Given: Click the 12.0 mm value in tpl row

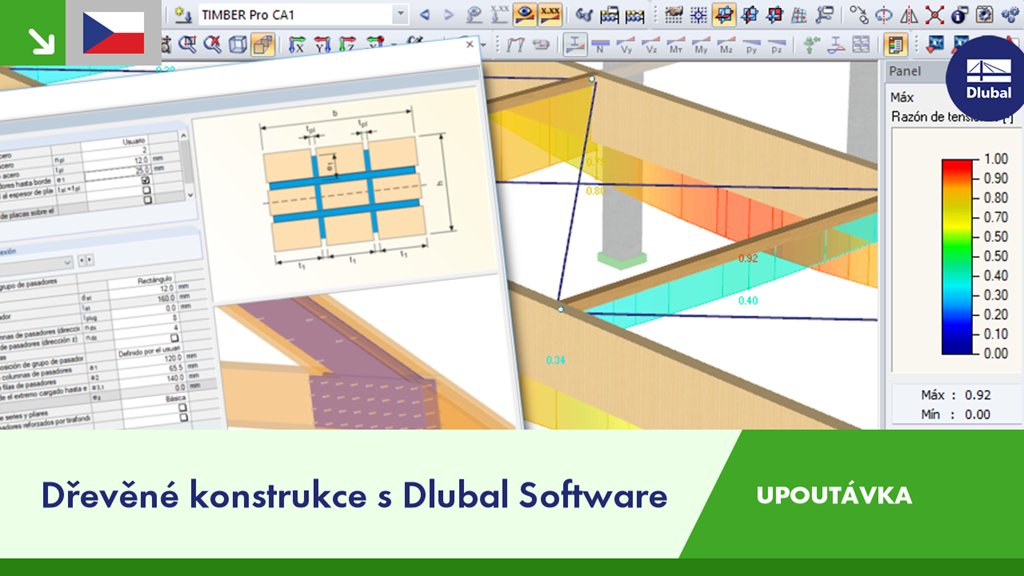Looking at the screenshot, I should 141,161.
